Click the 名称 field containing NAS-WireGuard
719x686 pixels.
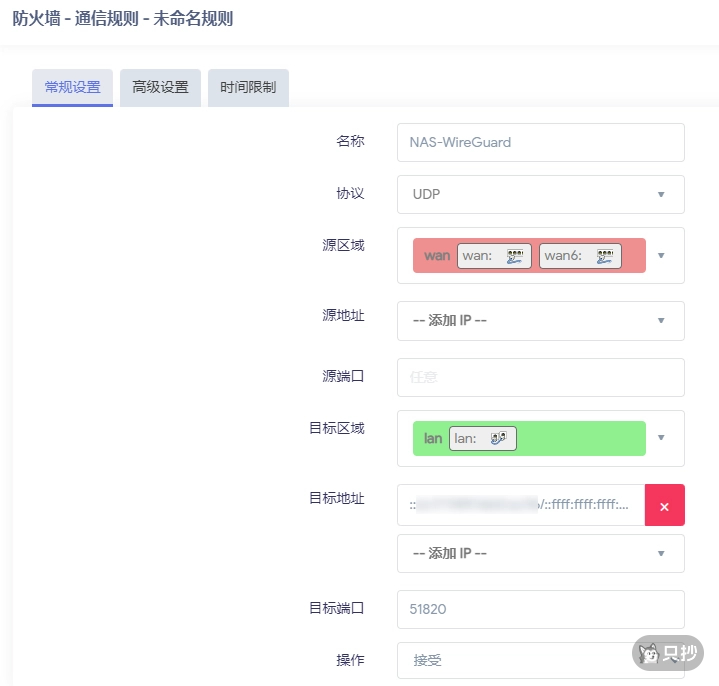[x=541, y=142]
